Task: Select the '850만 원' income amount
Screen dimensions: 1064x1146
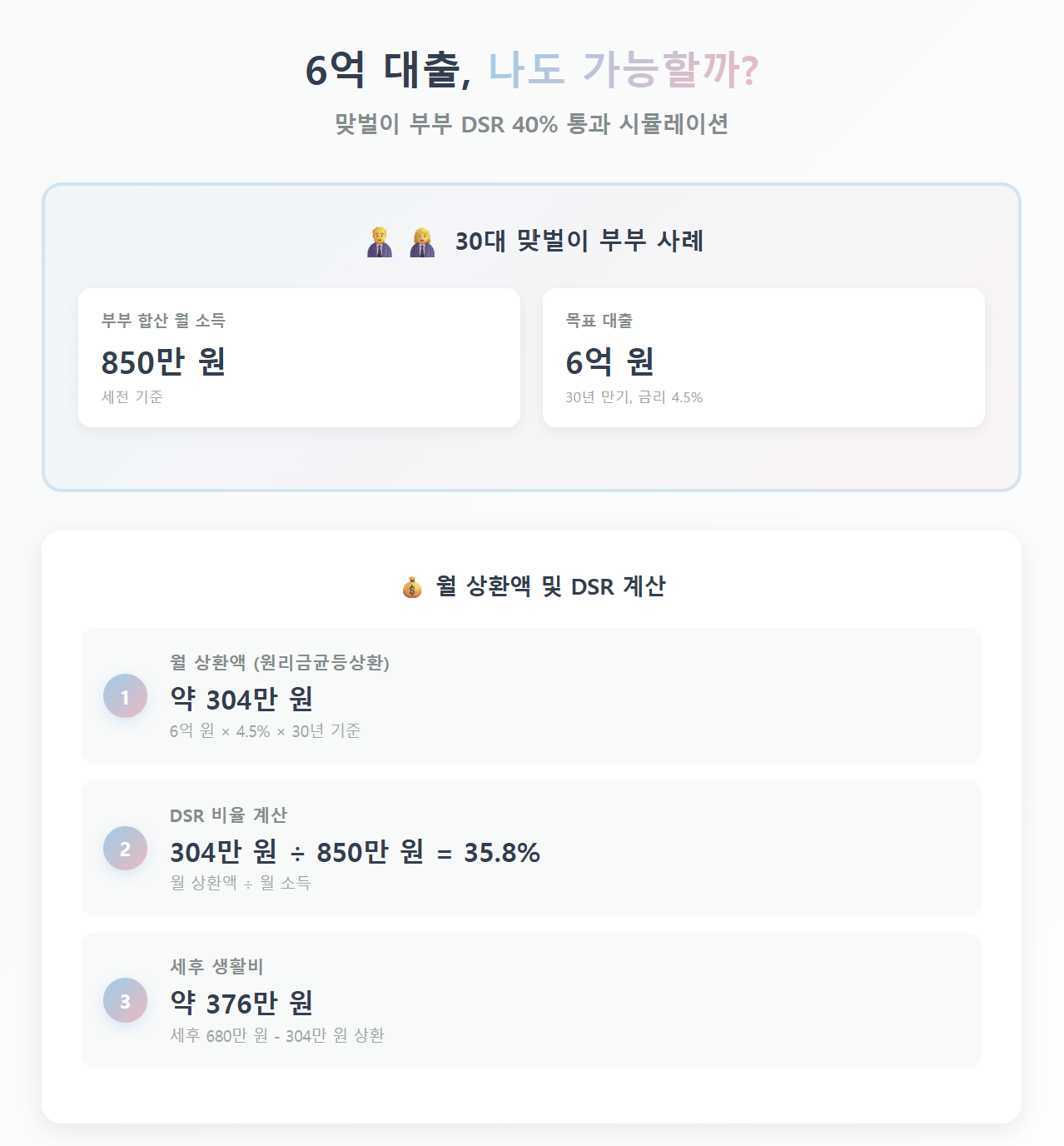Action: tap(163, 362)
